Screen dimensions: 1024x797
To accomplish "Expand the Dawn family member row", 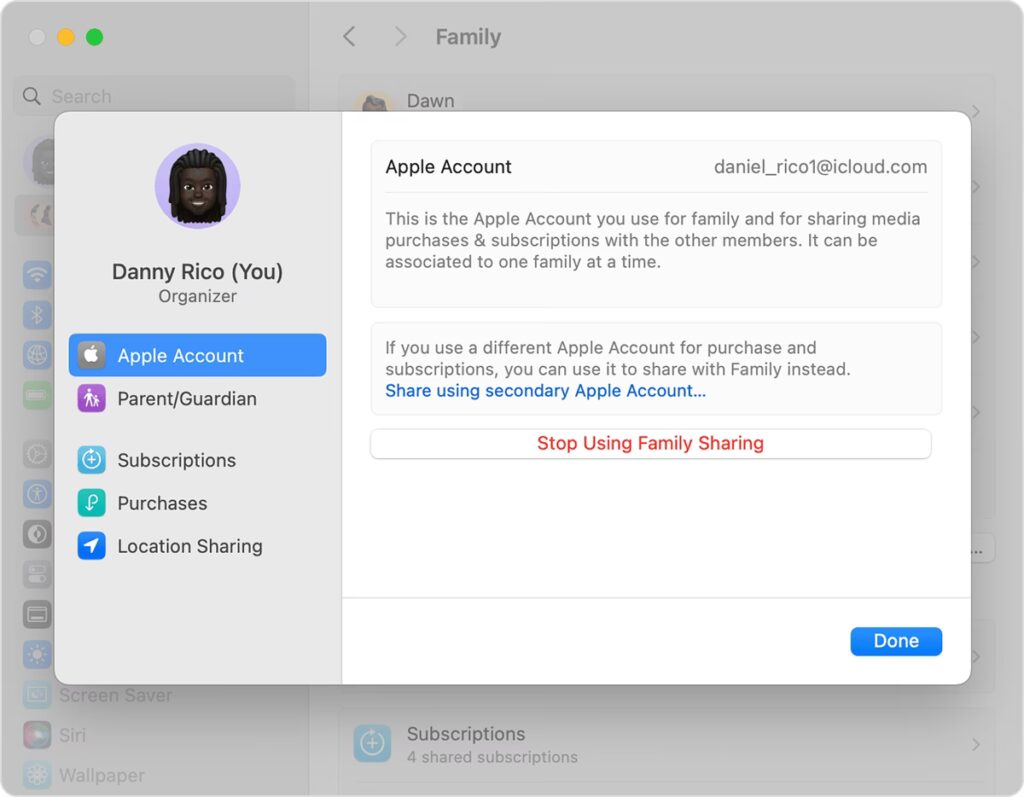I will (975, 110).
